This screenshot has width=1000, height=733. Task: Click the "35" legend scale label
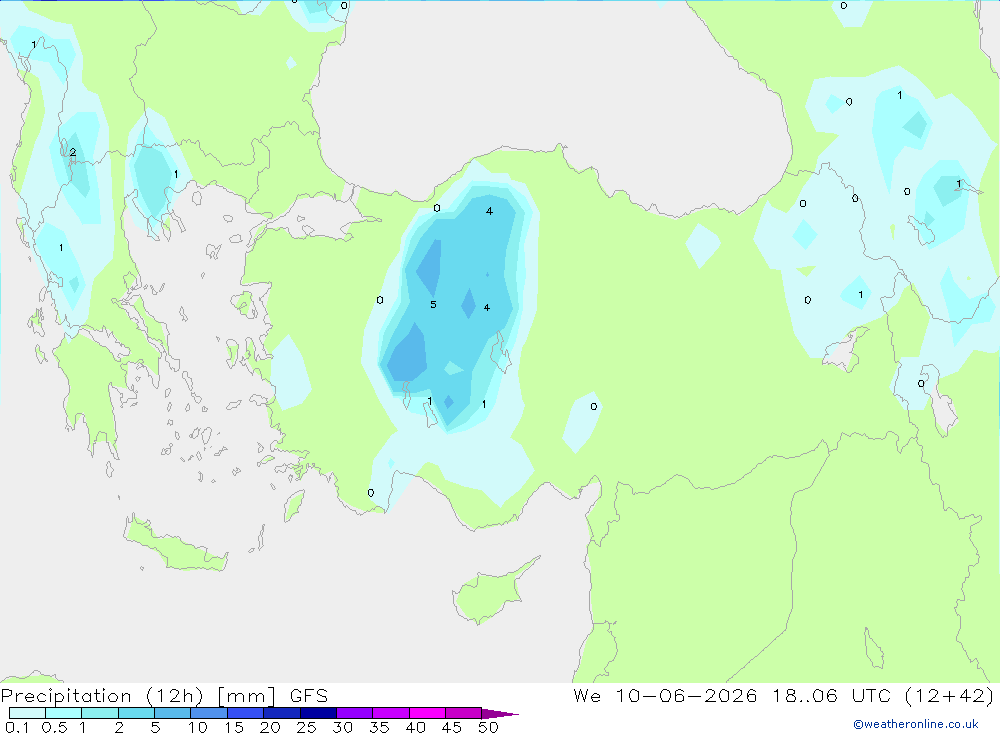pyautogui.click(x=379, y=727)
